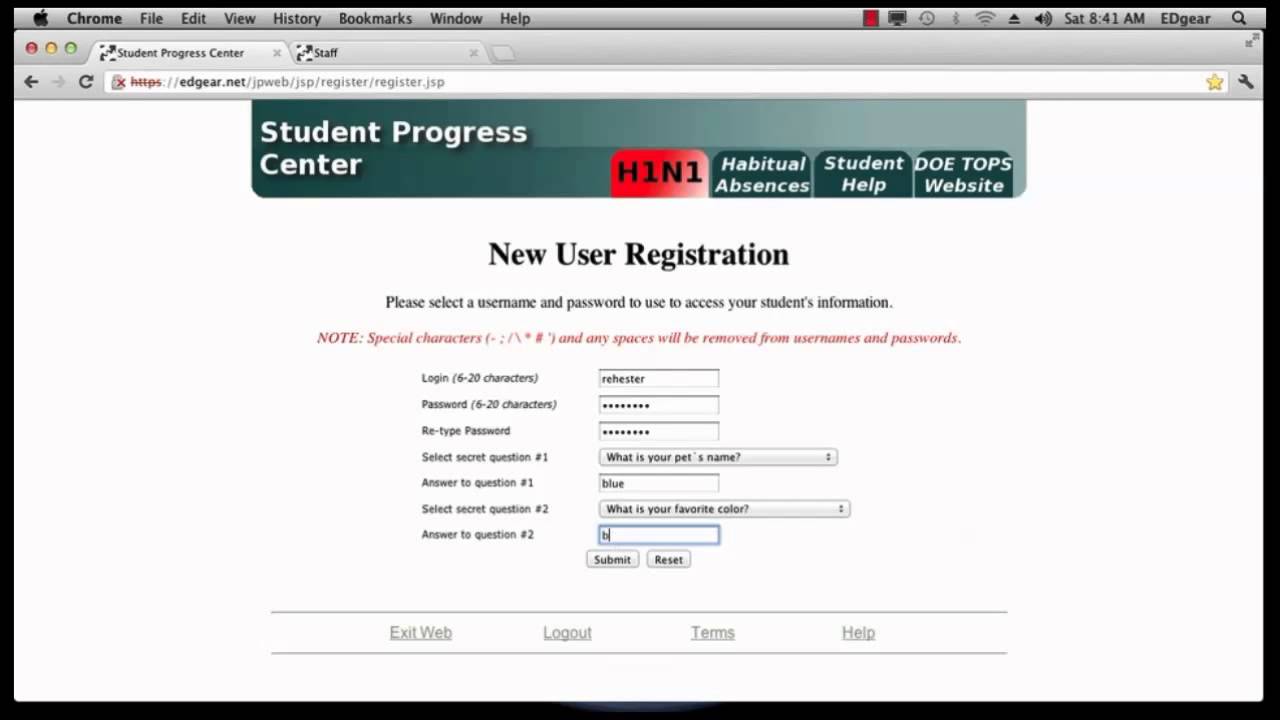The image size is (1280, 720).
Task: Open Time Machine menu bar icon
Action: (x=927, y=18)
